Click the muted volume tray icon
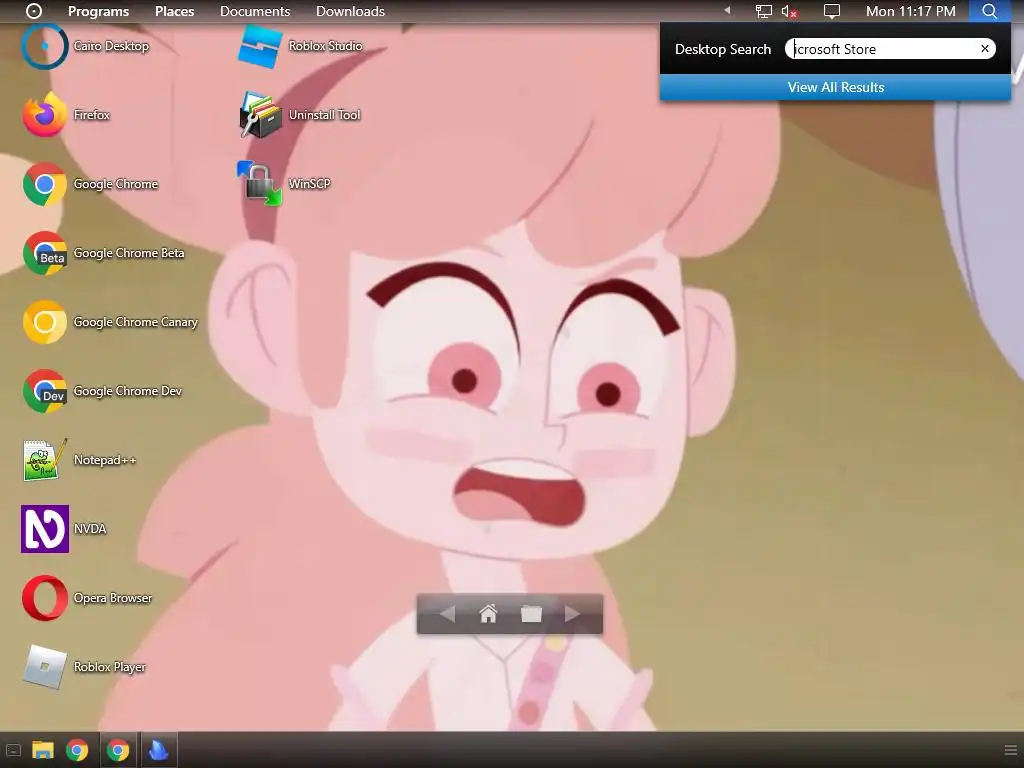Image resolution: width=1024 pixels, height=768 pixels. click(790, 11)
